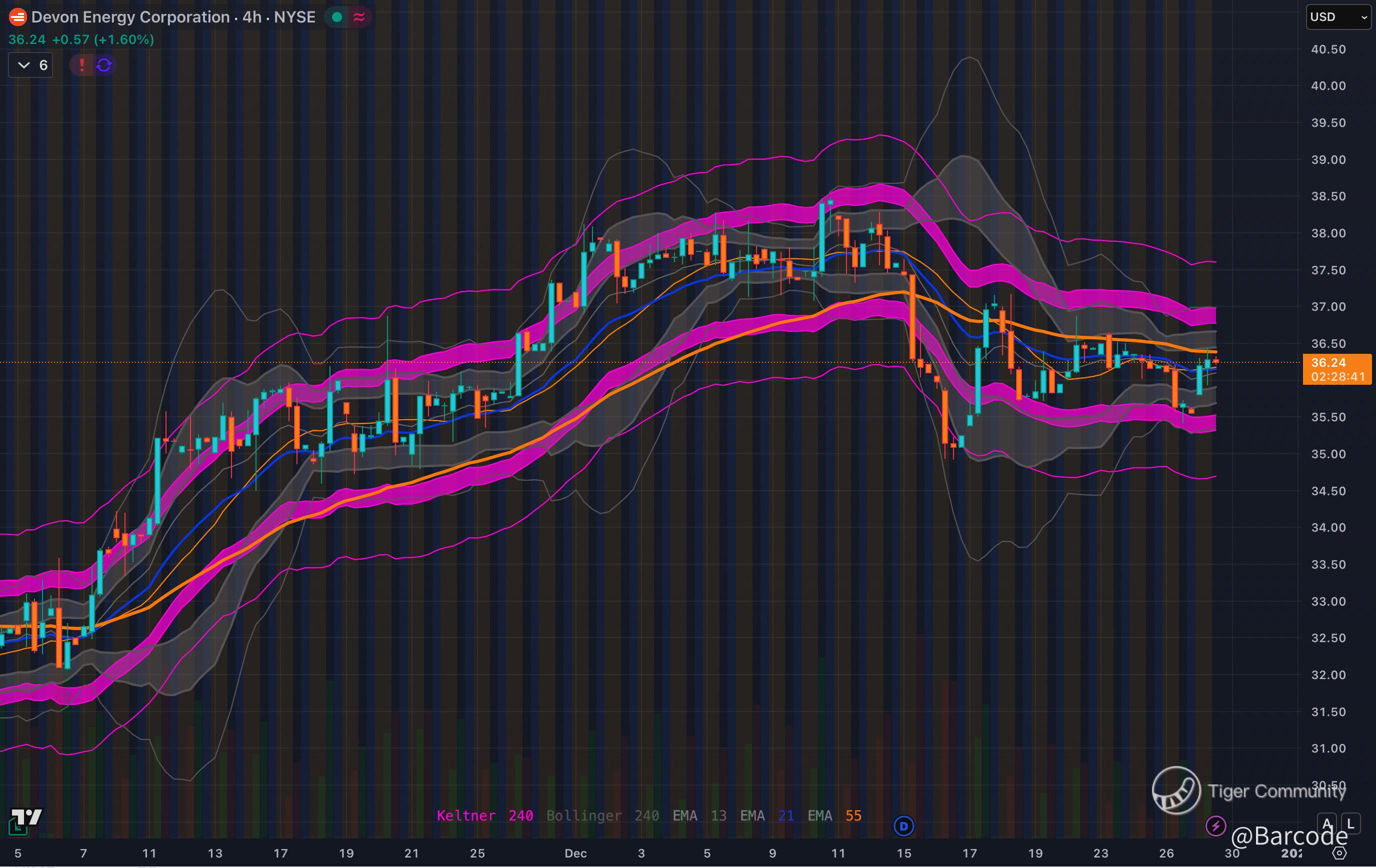Screen dimensions: 1376x868
Task: Open the hexagon chart settings icon
Action: [x=1339, y=853]
